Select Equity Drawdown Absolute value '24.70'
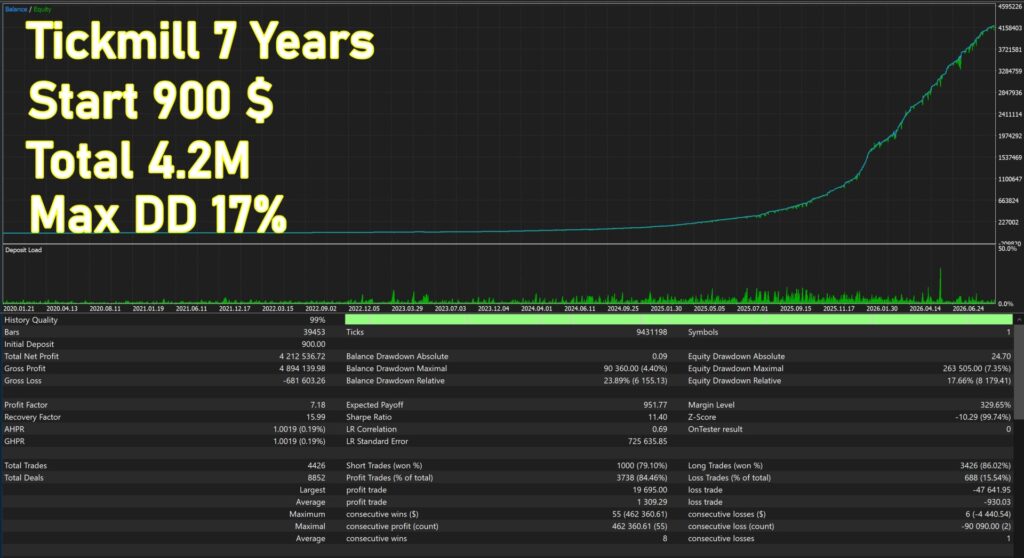1024x558 pixels. coord(1001,357)
